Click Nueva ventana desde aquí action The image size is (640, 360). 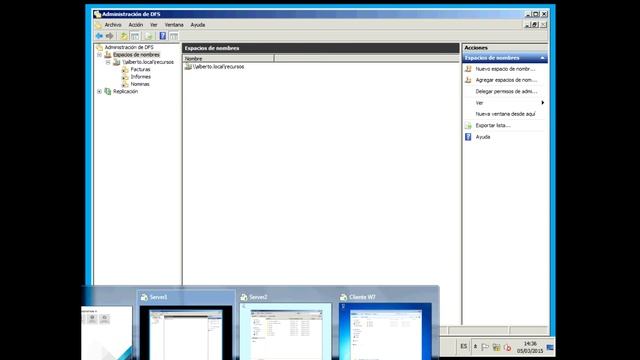pos(505,114)
